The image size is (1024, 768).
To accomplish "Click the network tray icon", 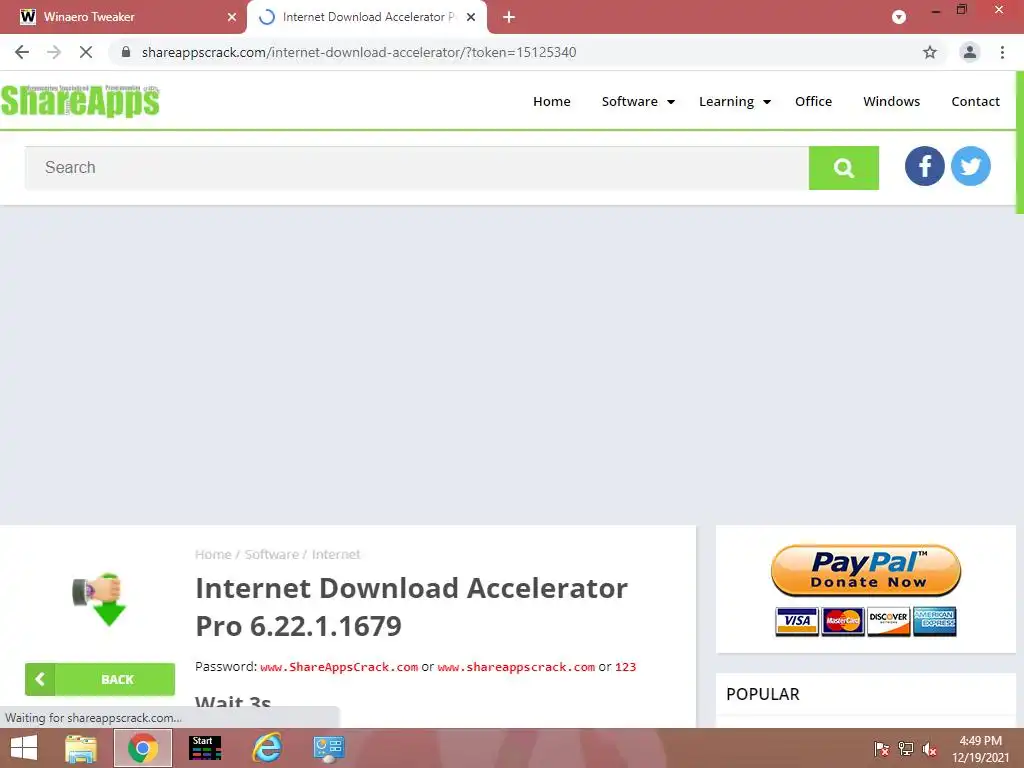I will coord(906,750).
